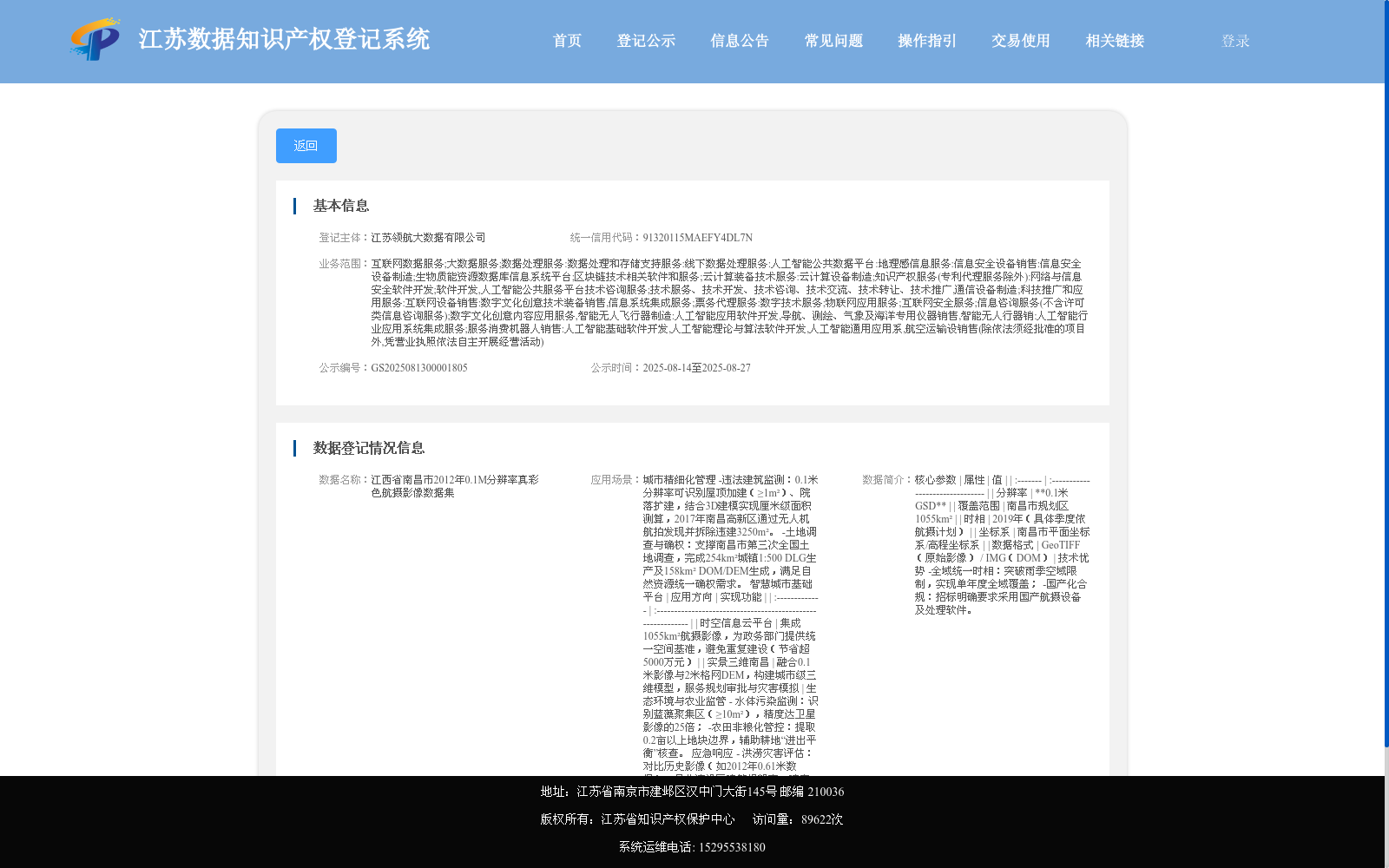Click the visit count 访问量：89622次
Viewport: 1389px width, 868px height.
pyautogui.click(x=798, y=819)
